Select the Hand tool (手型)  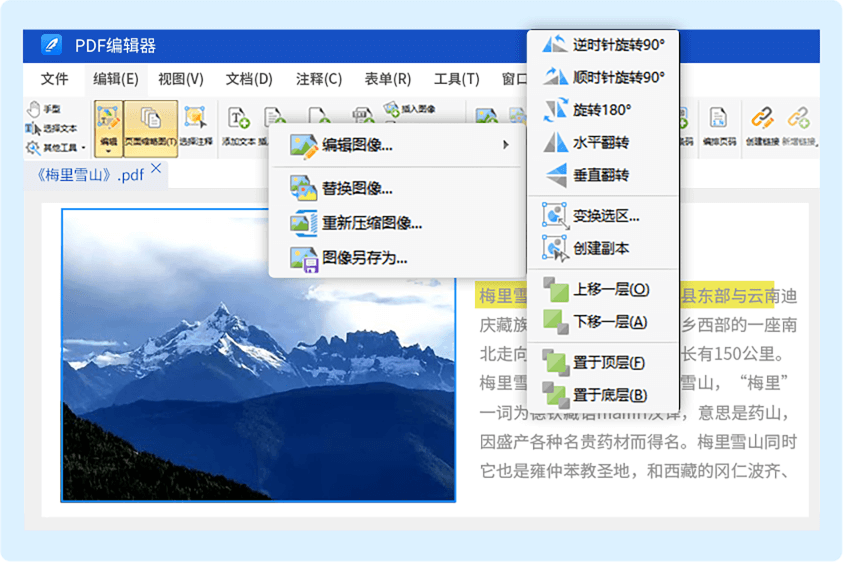[x=44, y=108]
